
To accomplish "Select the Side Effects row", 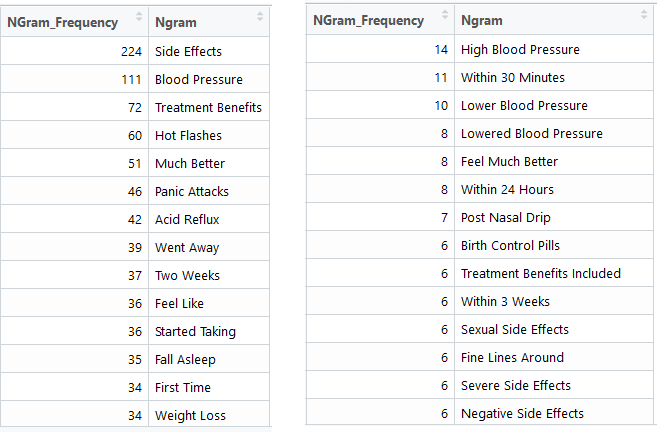I will point(188,51).
